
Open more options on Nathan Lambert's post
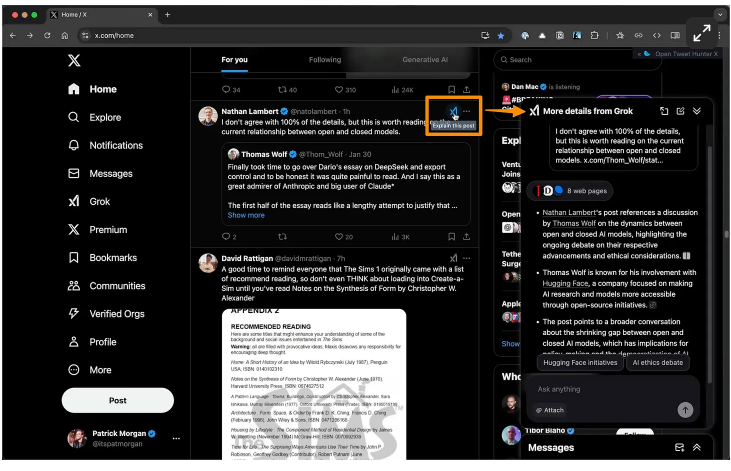tap(467, 111)
